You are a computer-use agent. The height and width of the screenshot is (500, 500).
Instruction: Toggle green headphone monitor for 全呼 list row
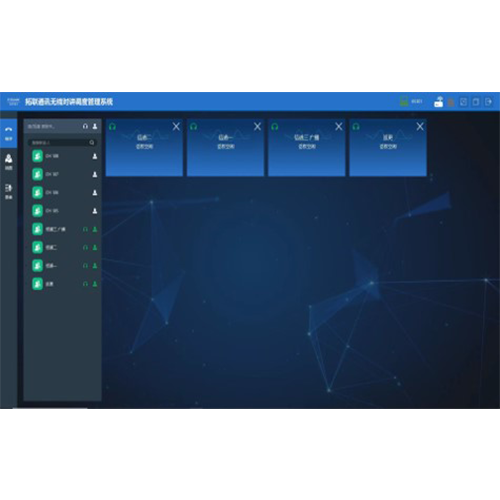pos(85,284)
